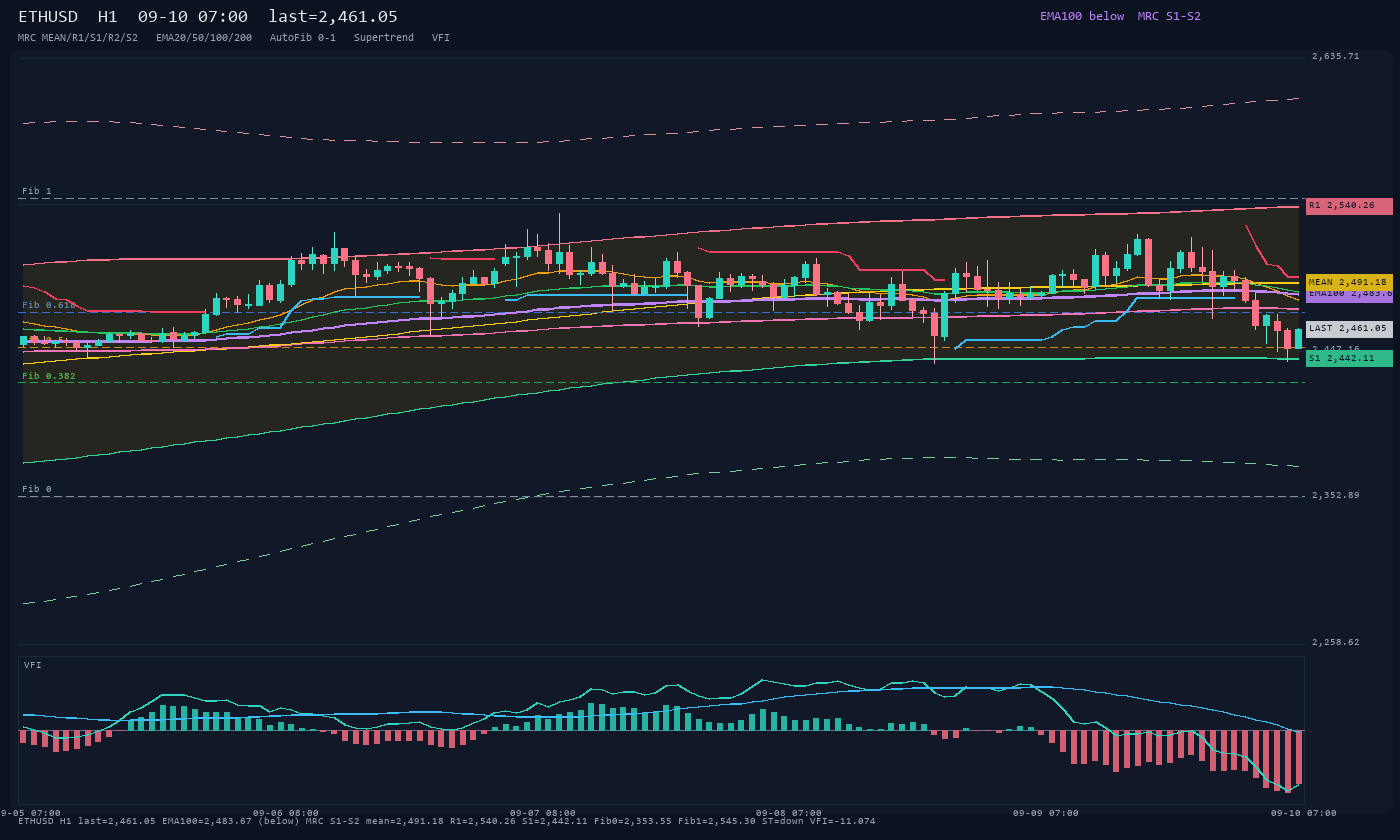
Task: Click the 2,635.71 price axis value
Action: (1336, 57)
